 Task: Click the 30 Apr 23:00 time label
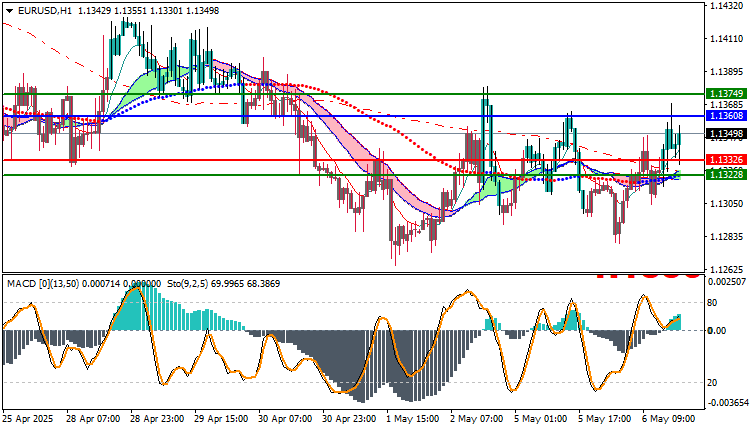click(x=350, y=419)
